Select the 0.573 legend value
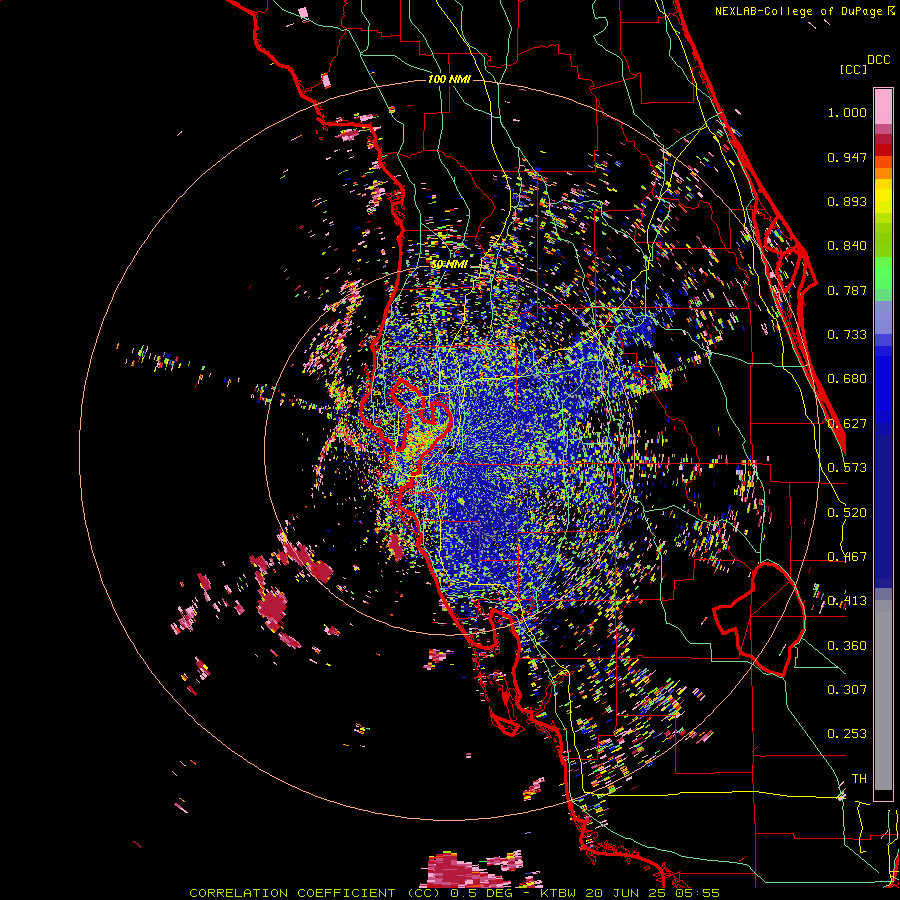Image resolution: width=900 pixels, height=900 pixels. coord(847,468)
